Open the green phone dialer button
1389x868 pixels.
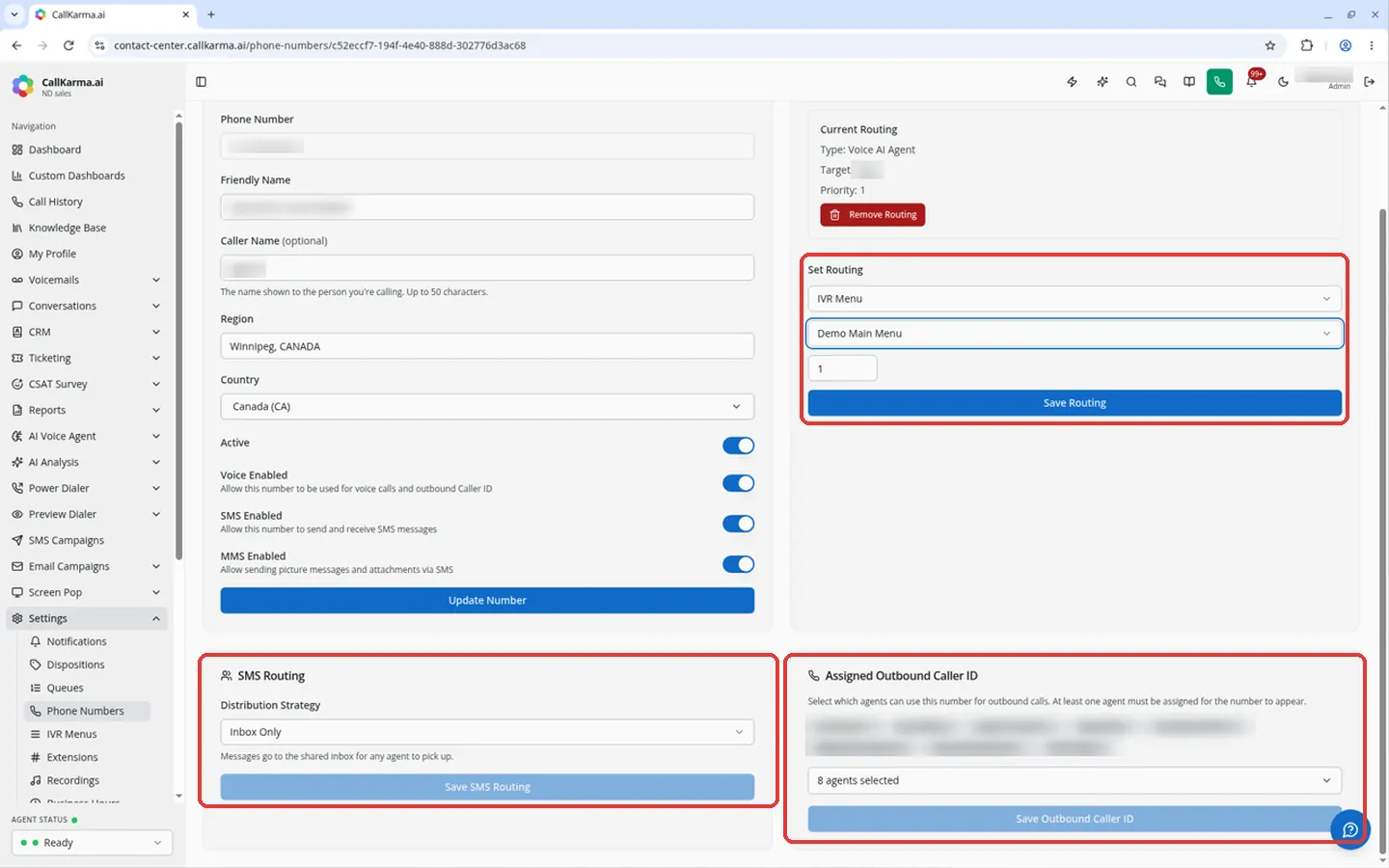[x=1219, y=82]
